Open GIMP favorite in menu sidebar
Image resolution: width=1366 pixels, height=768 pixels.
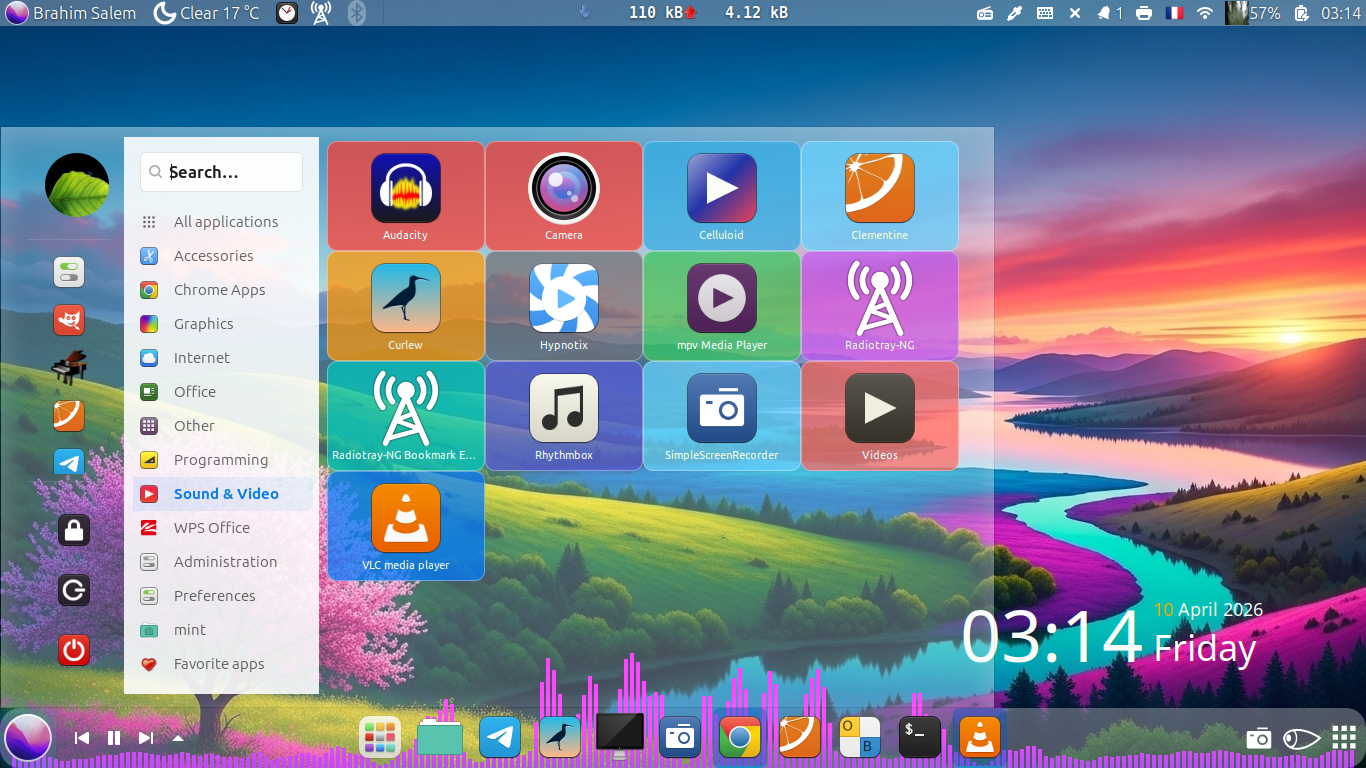[69, 320]
